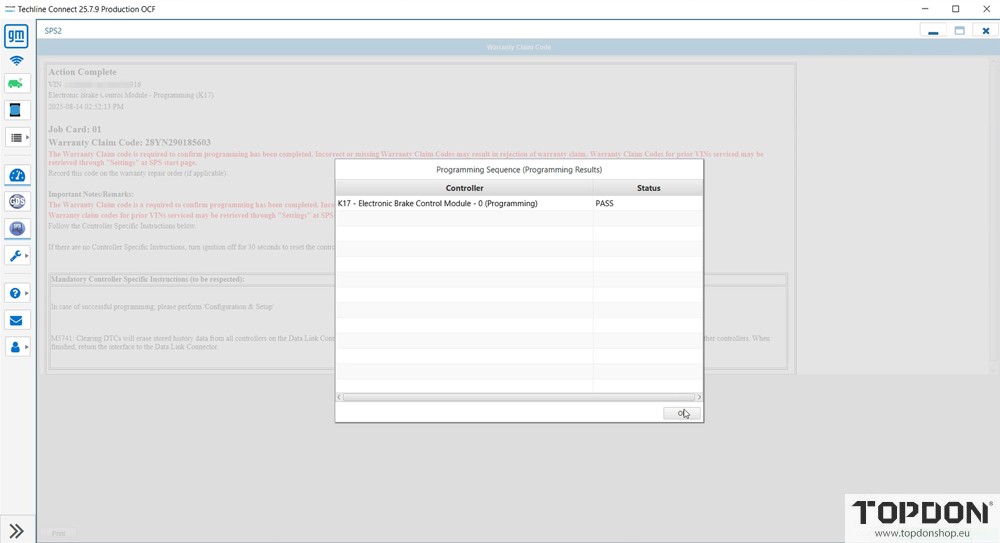
Task: Launch the GDS diagnostic tool icon
Action: [16, 202]
